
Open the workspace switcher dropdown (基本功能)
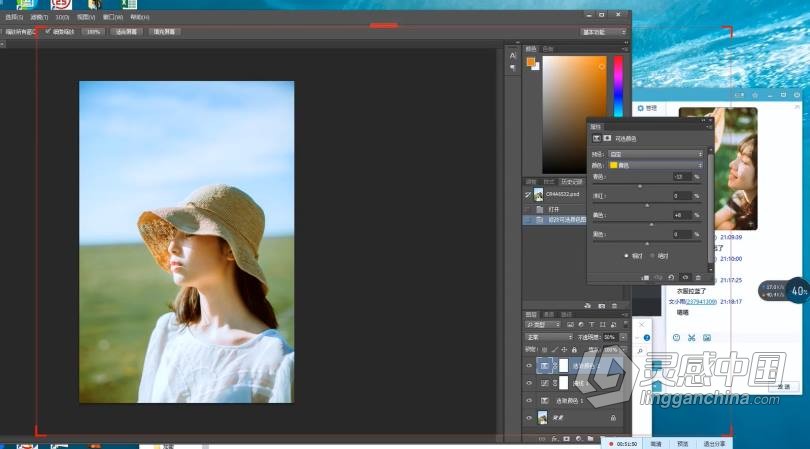pos(603,32)
